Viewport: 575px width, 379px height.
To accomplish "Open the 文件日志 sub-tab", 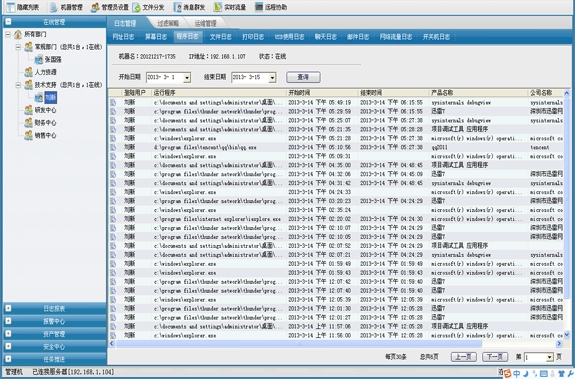I will point(220,37).
